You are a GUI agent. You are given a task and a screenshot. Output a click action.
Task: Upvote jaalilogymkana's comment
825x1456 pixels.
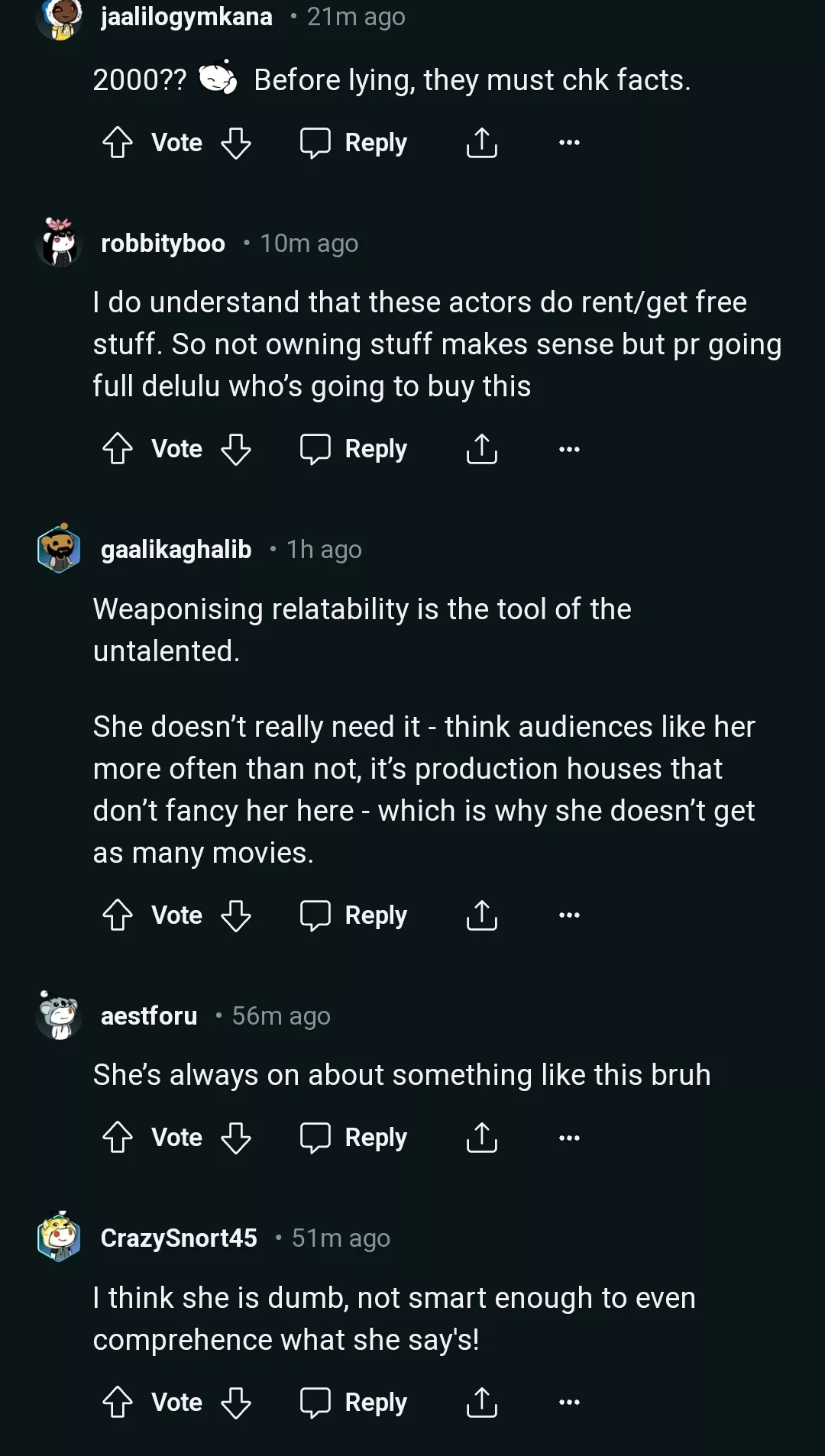pyautogui.click(x=118, y=143)
